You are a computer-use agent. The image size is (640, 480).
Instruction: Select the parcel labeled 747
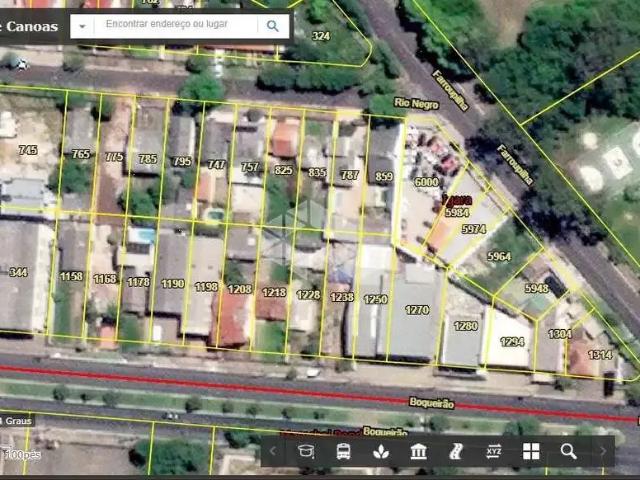point(216,164)
